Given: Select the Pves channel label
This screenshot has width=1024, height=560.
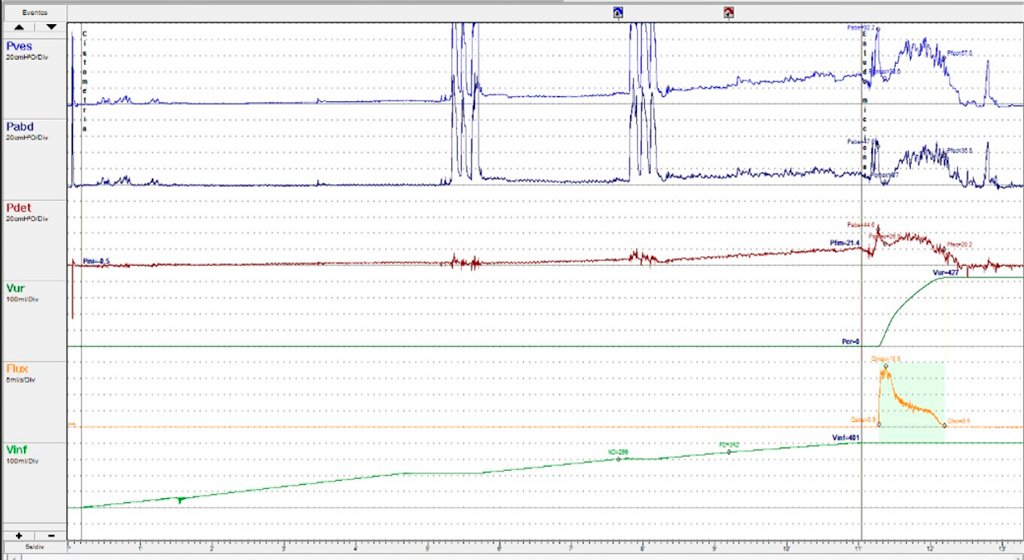Looking at the screenshot, I should (22, 45).
